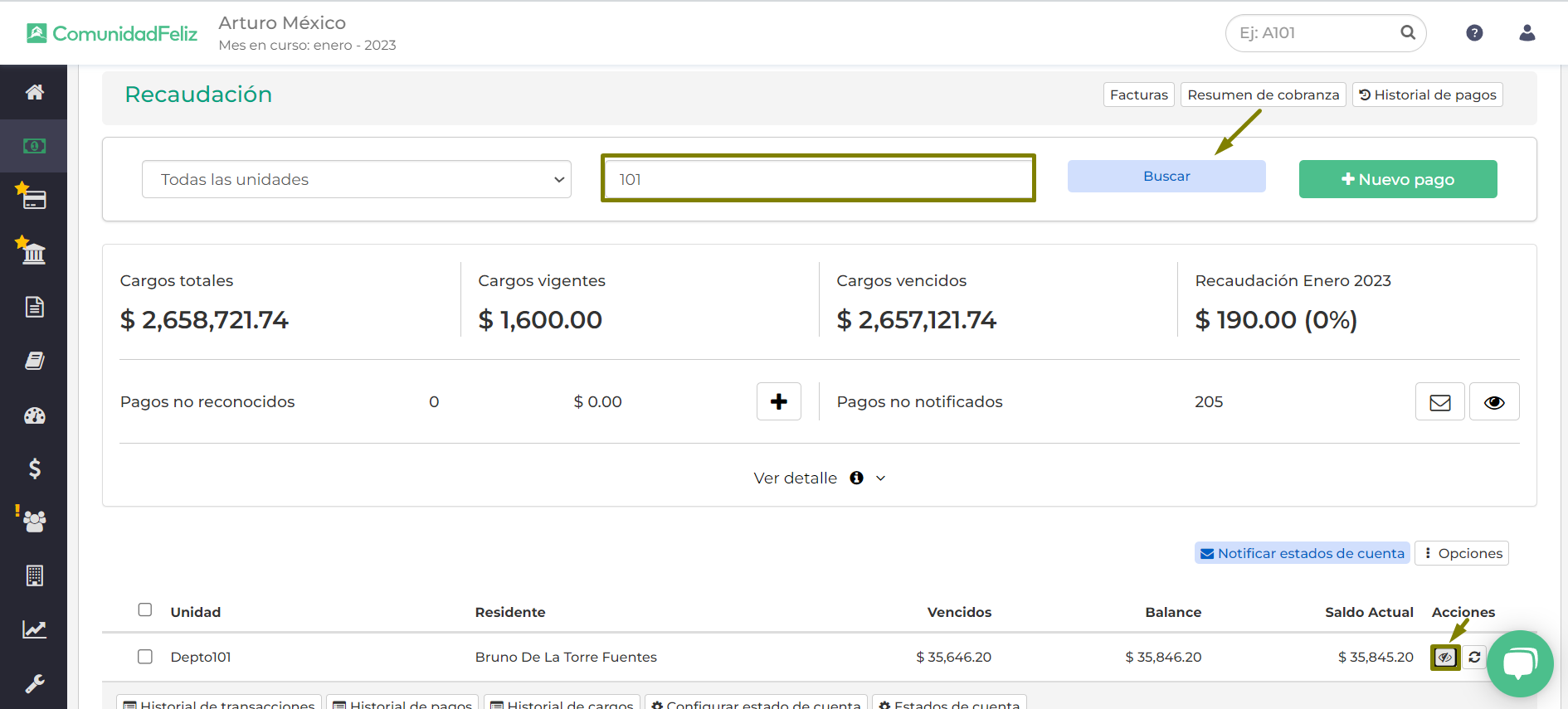Click the Buscar button
Screen dimensions: 1568x709
pyautogui.click(x=1166, y=177)
